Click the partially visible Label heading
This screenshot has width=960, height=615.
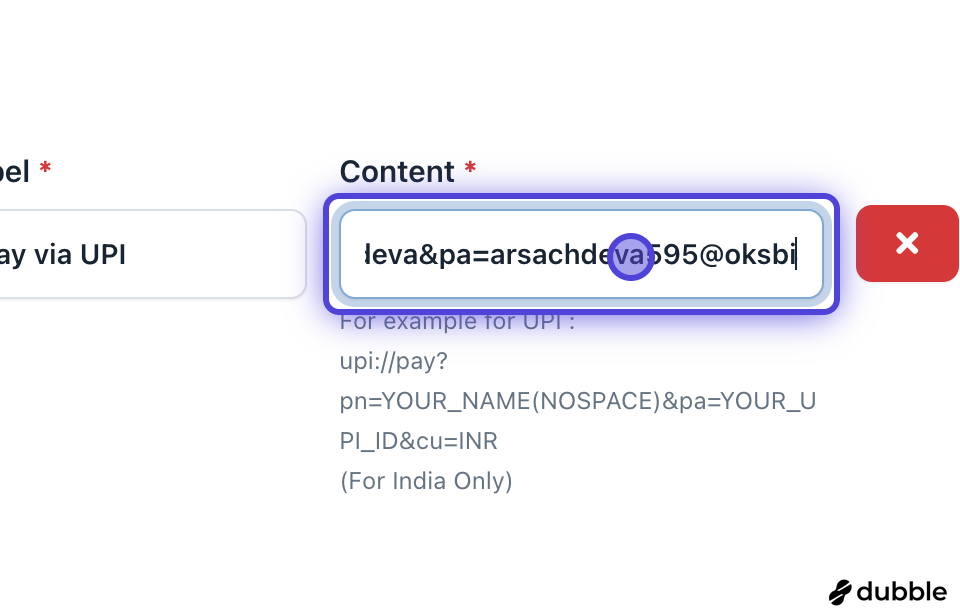coord(14,172)
